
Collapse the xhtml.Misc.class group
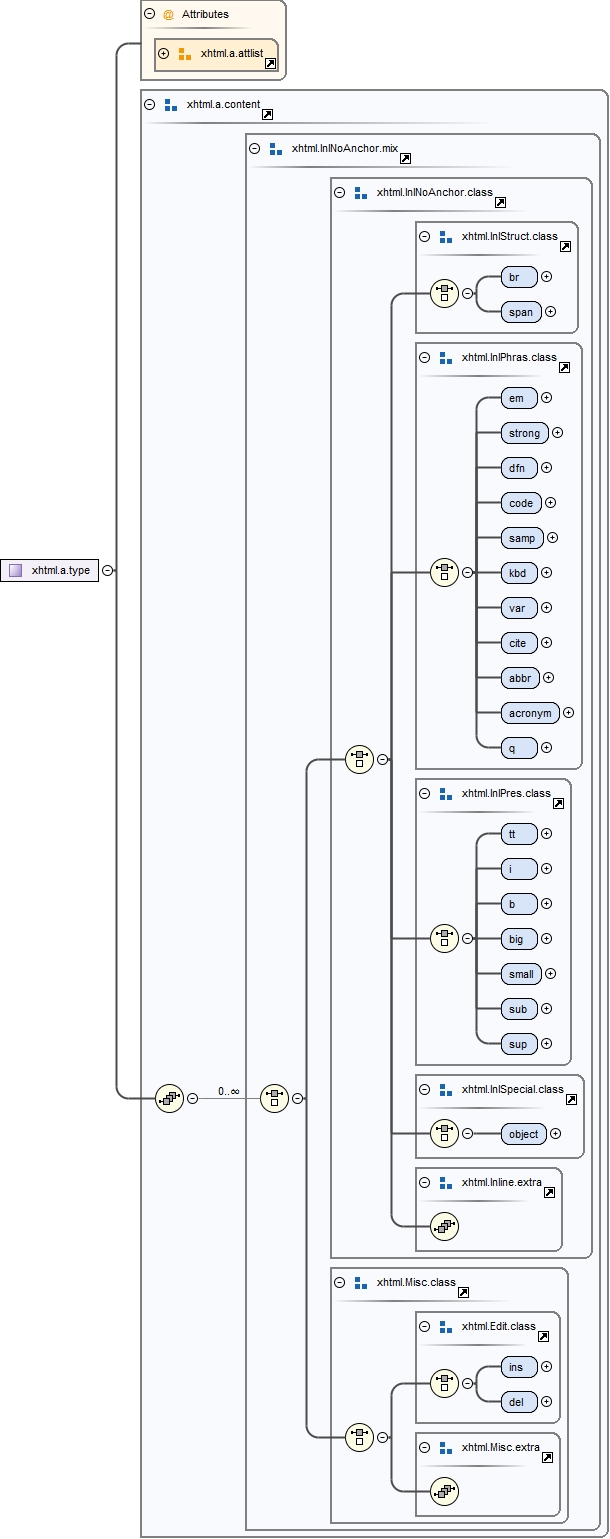point(339,1282)
